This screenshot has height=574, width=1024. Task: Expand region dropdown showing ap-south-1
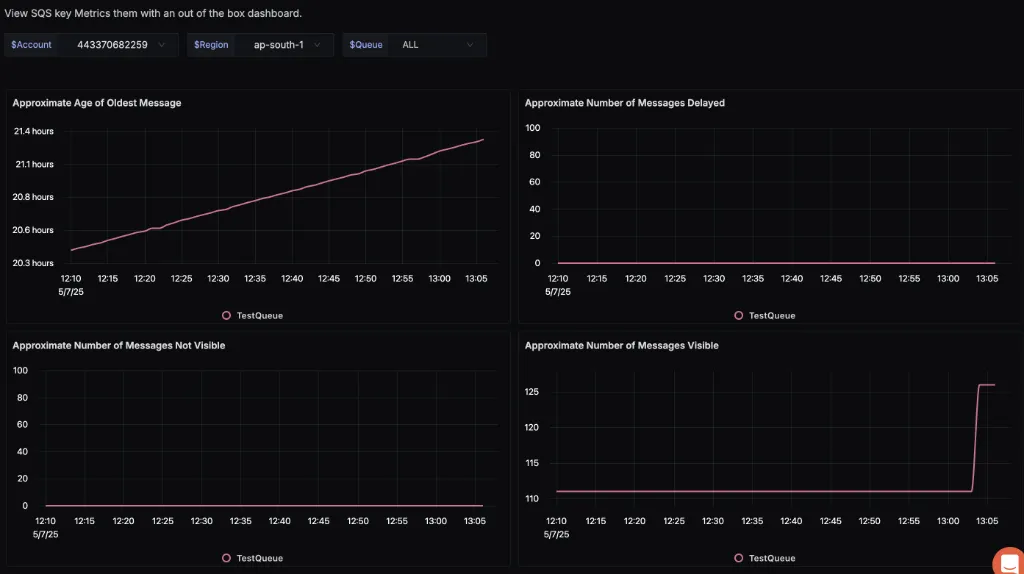tap(279, 45)
